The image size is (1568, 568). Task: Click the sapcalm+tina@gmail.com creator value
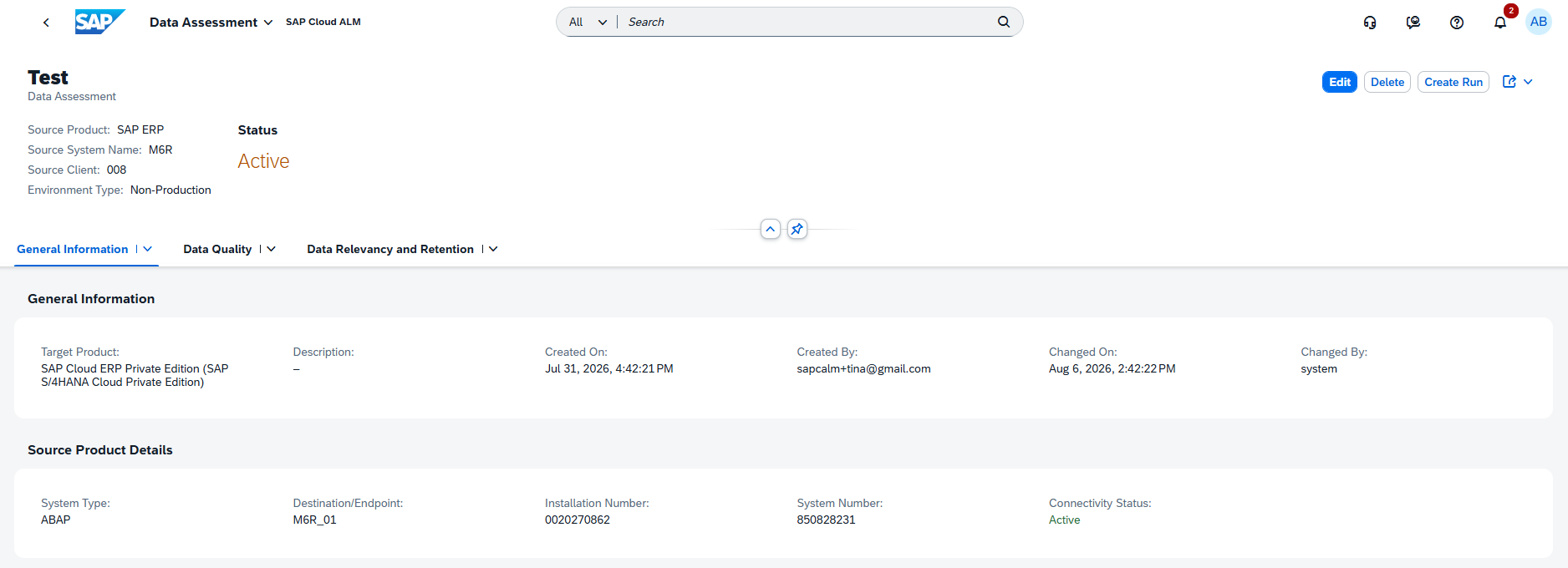[863, 368]
